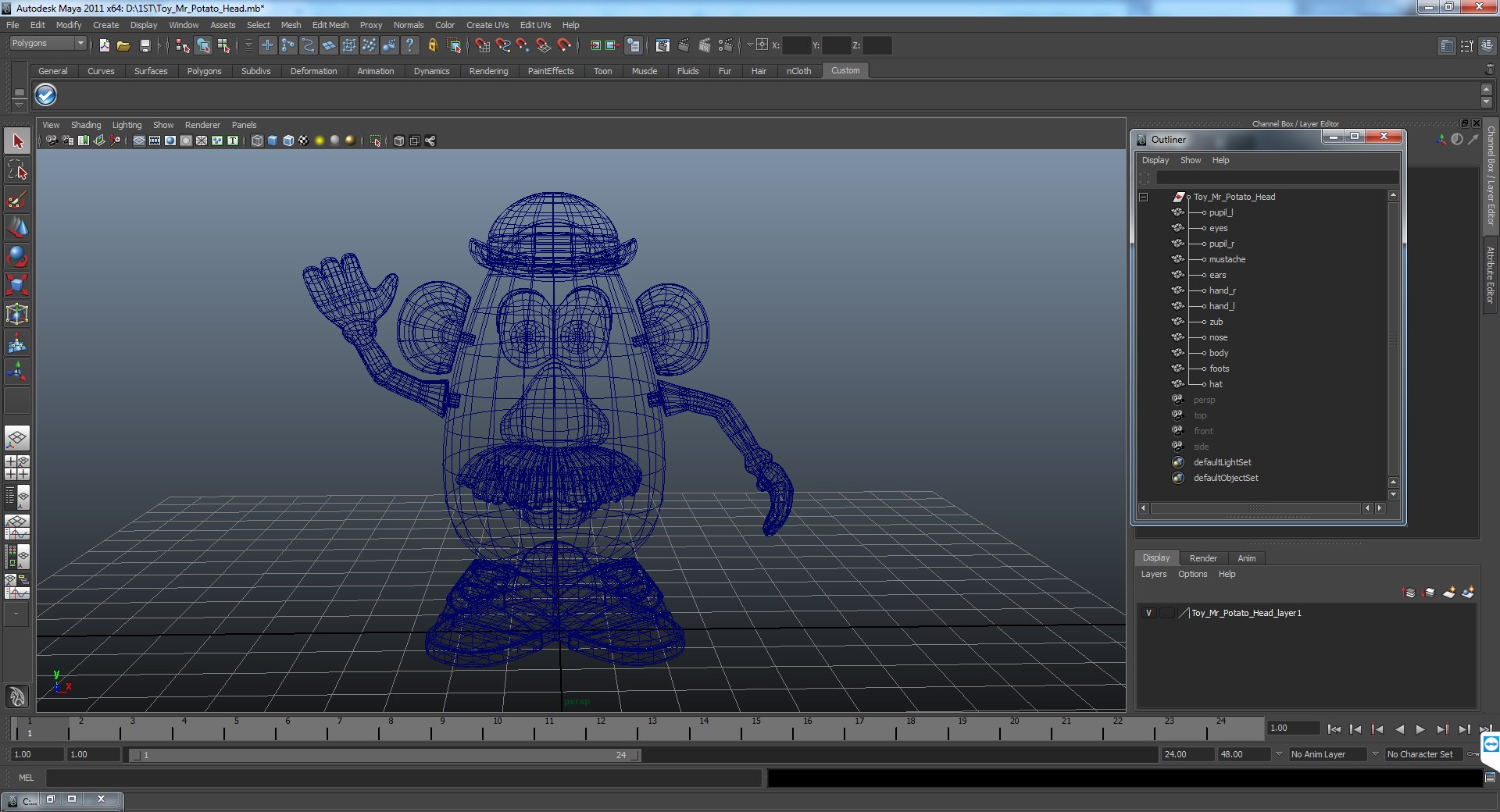Image resolution: width=1500 pixels, height=812 pixels.
Task: Pick the Scale tool red cube icon
Action: [17, 285]
